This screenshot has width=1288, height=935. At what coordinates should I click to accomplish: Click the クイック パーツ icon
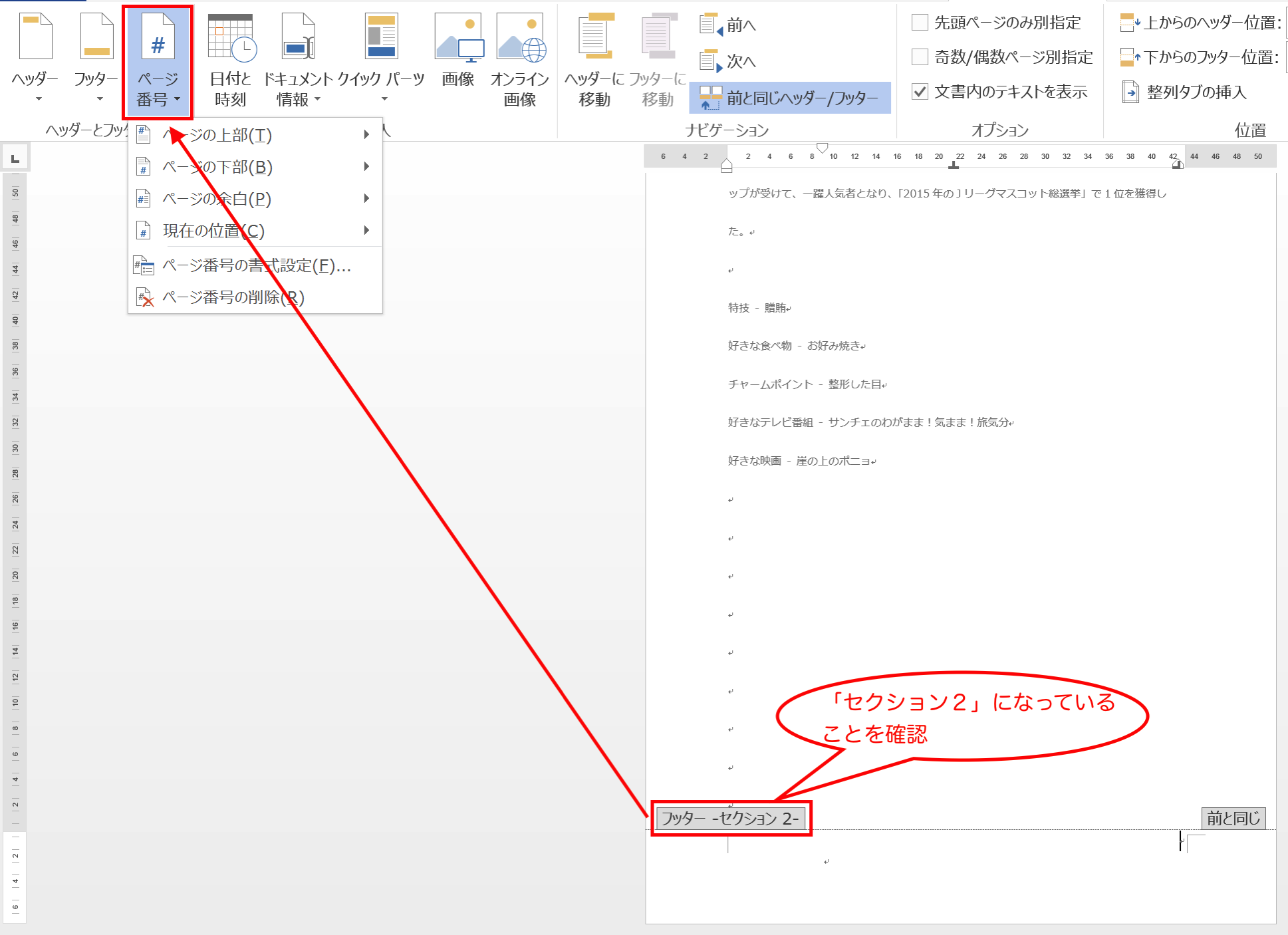[x=382, y=35]
